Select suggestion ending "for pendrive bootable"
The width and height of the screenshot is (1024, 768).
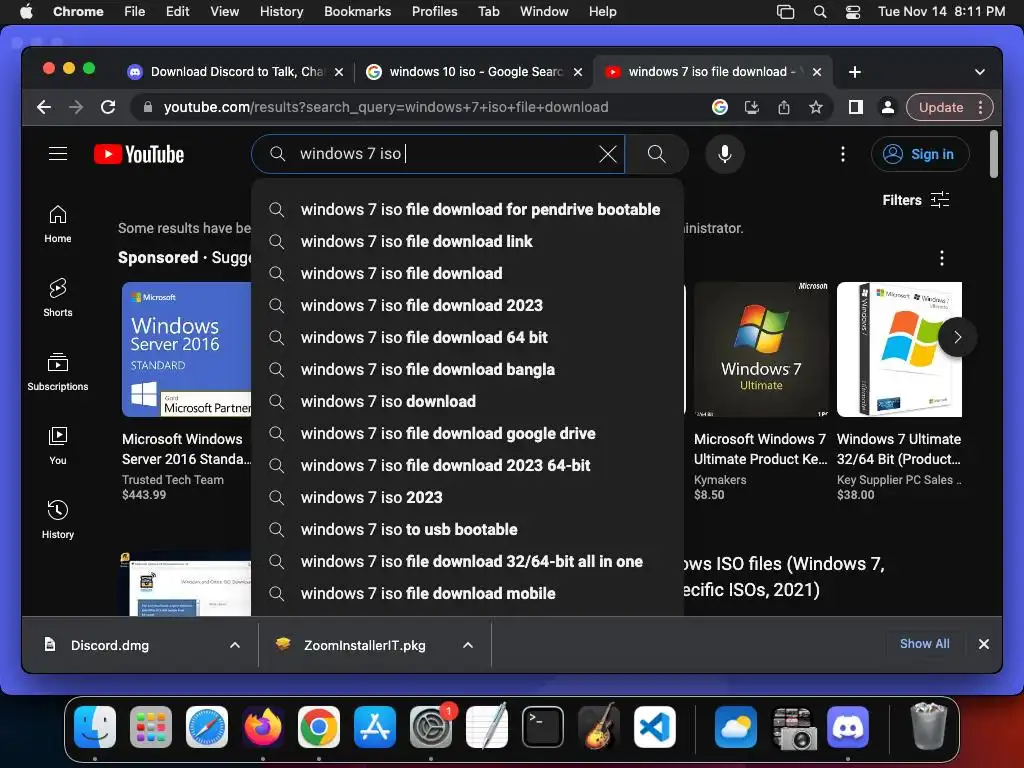point(467,210)
